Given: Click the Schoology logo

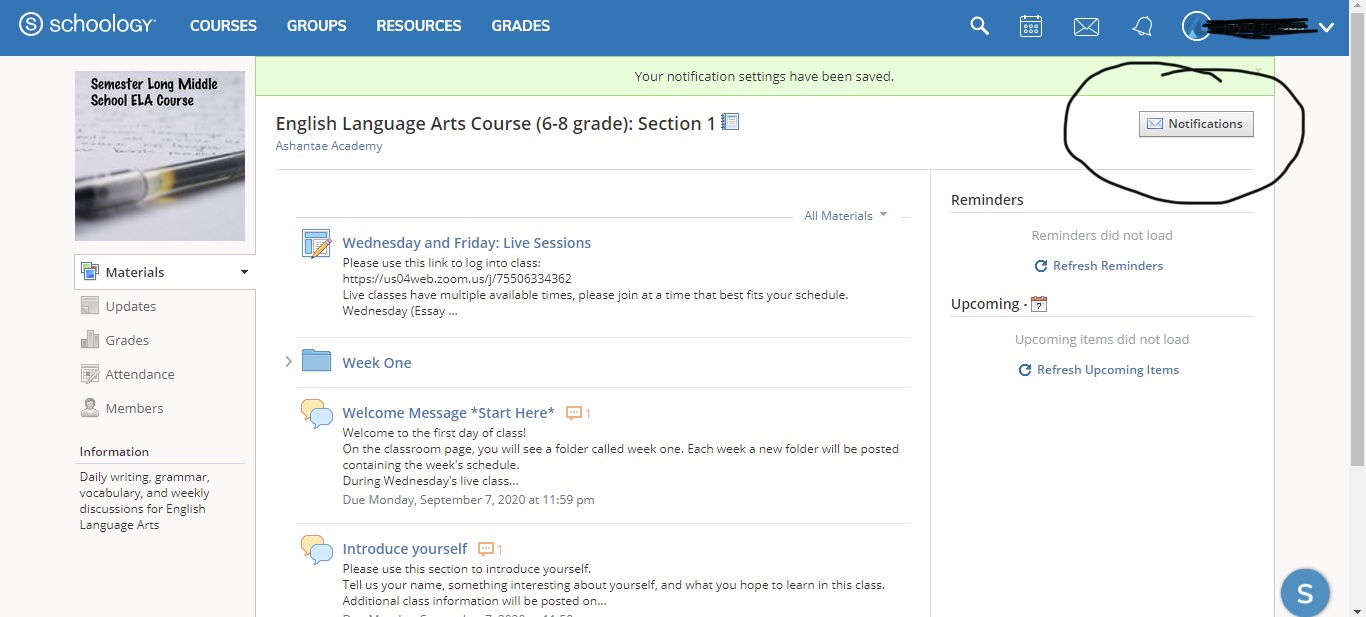Looking at the screenshot, I should pos(87,26).
